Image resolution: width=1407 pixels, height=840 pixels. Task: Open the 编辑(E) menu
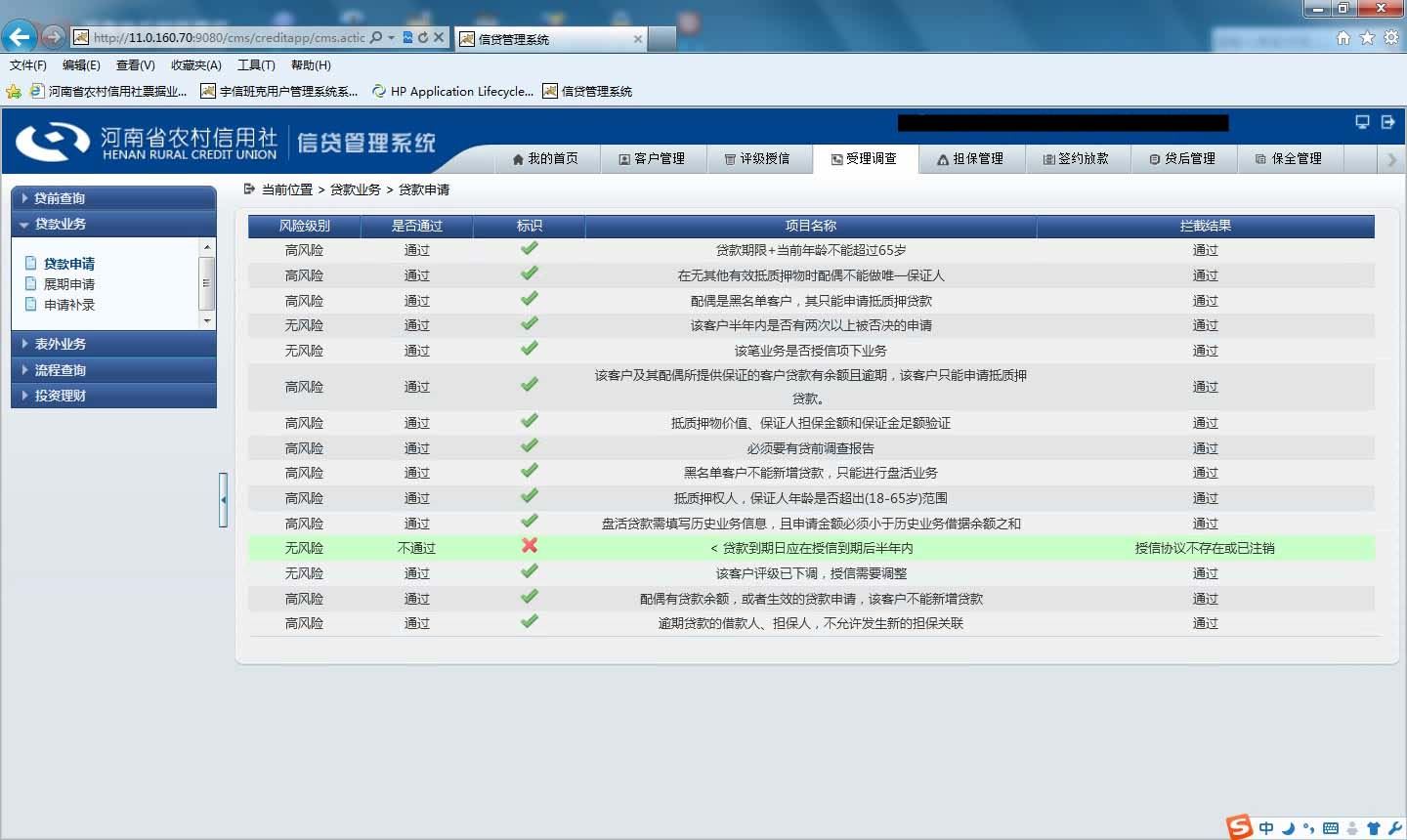point(81,65)
